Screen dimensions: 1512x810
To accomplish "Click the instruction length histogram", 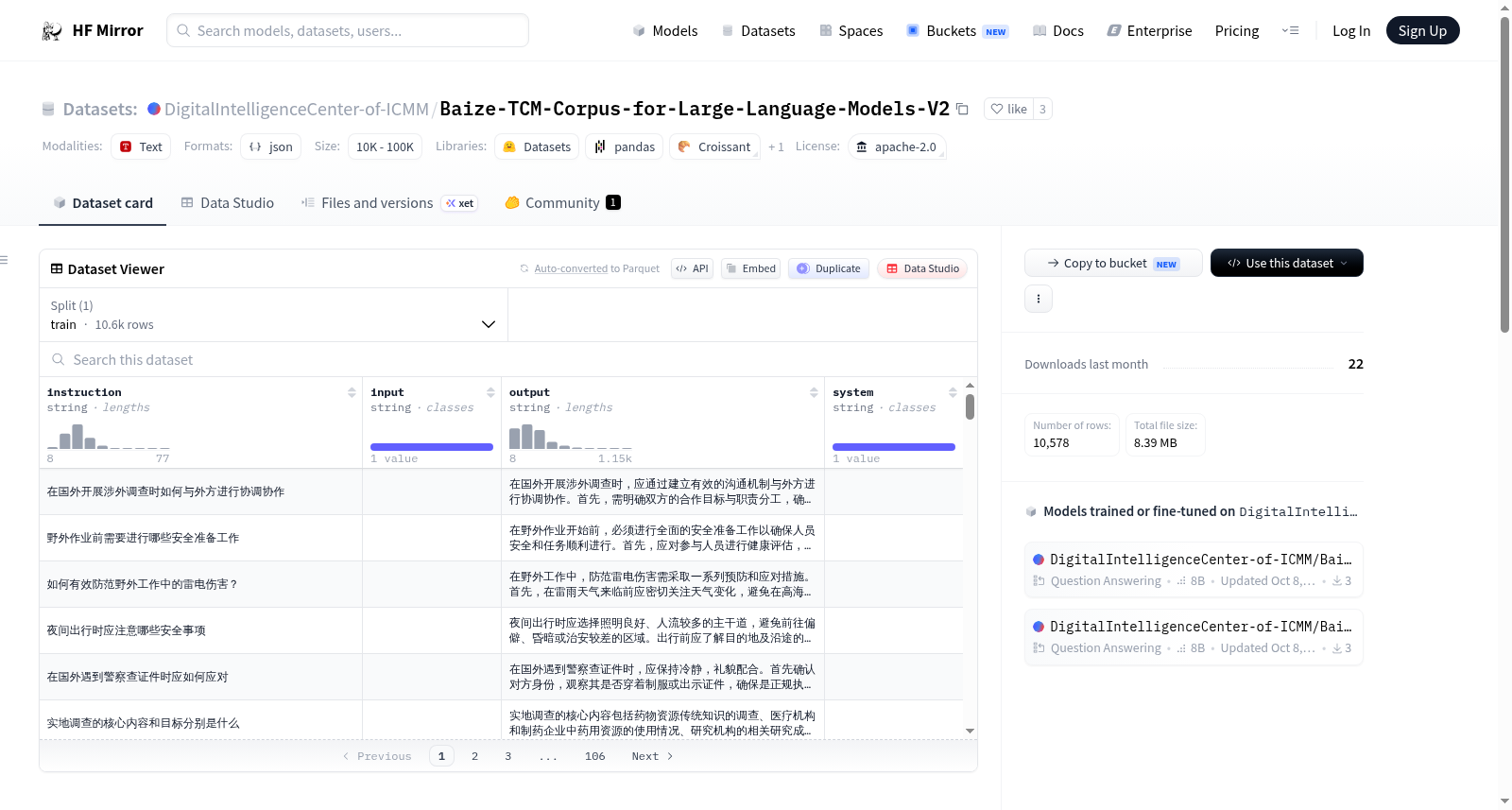I will click(x=109, y=437).
